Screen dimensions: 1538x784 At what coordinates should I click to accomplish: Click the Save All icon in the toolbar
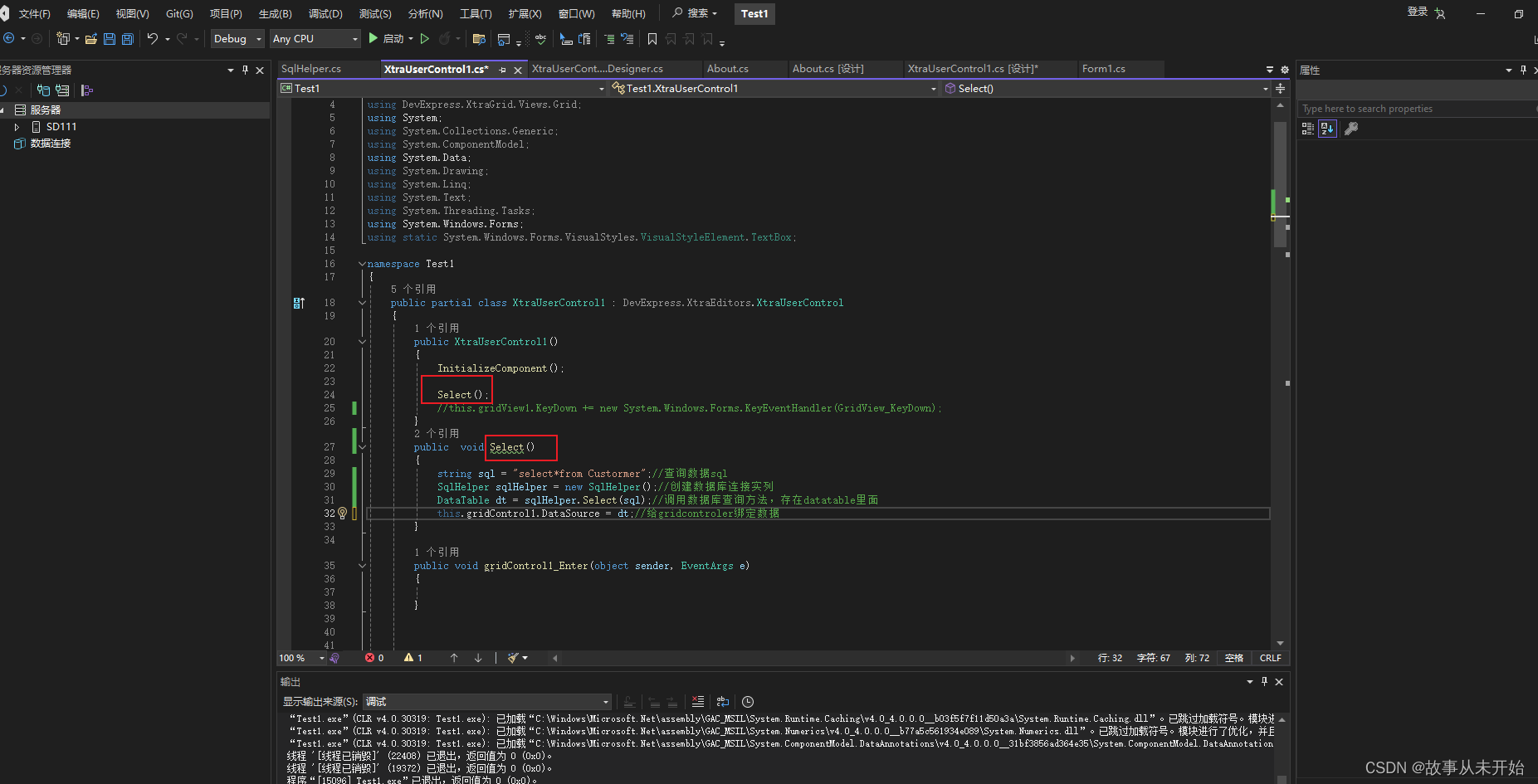pos(126,38)
